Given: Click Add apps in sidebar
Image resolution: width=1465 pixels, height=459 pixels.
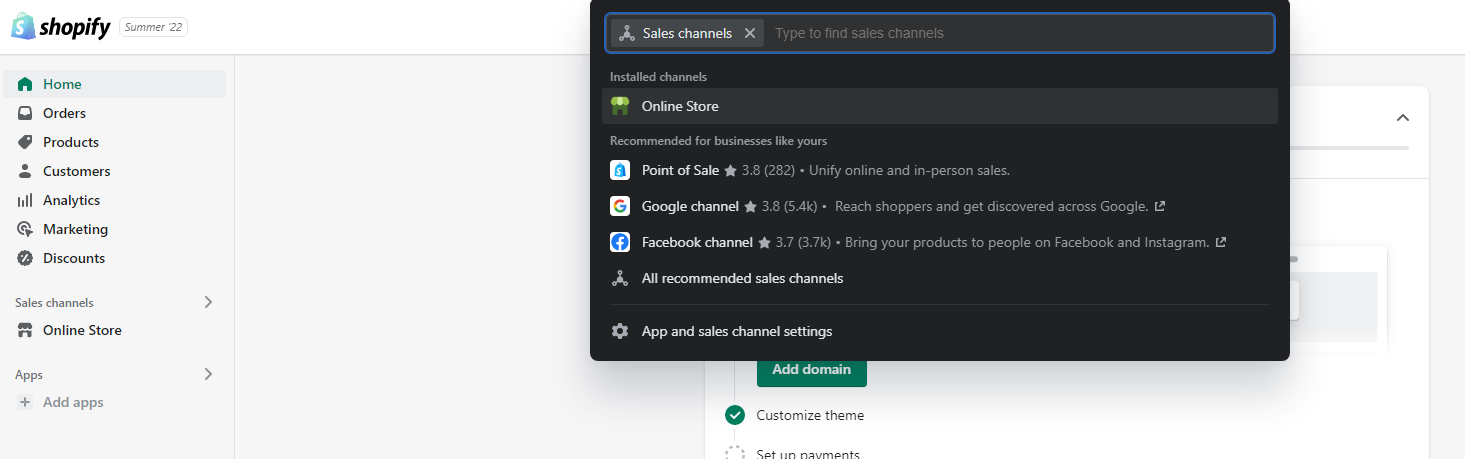Looking at the screenshot, I should point(73,402).
